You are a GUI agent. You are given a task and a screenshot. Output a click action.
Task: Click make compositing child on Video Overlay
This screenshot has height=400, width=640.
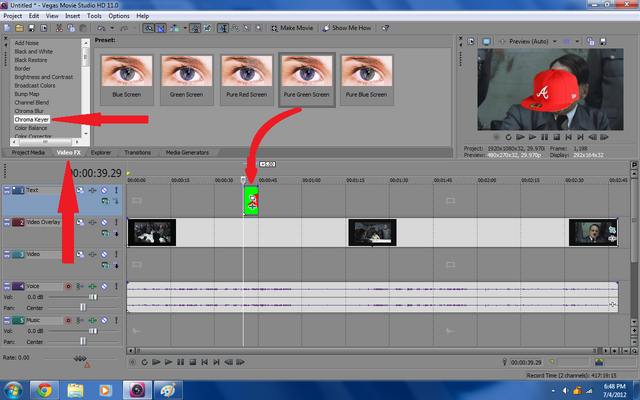tap(116, 233)
